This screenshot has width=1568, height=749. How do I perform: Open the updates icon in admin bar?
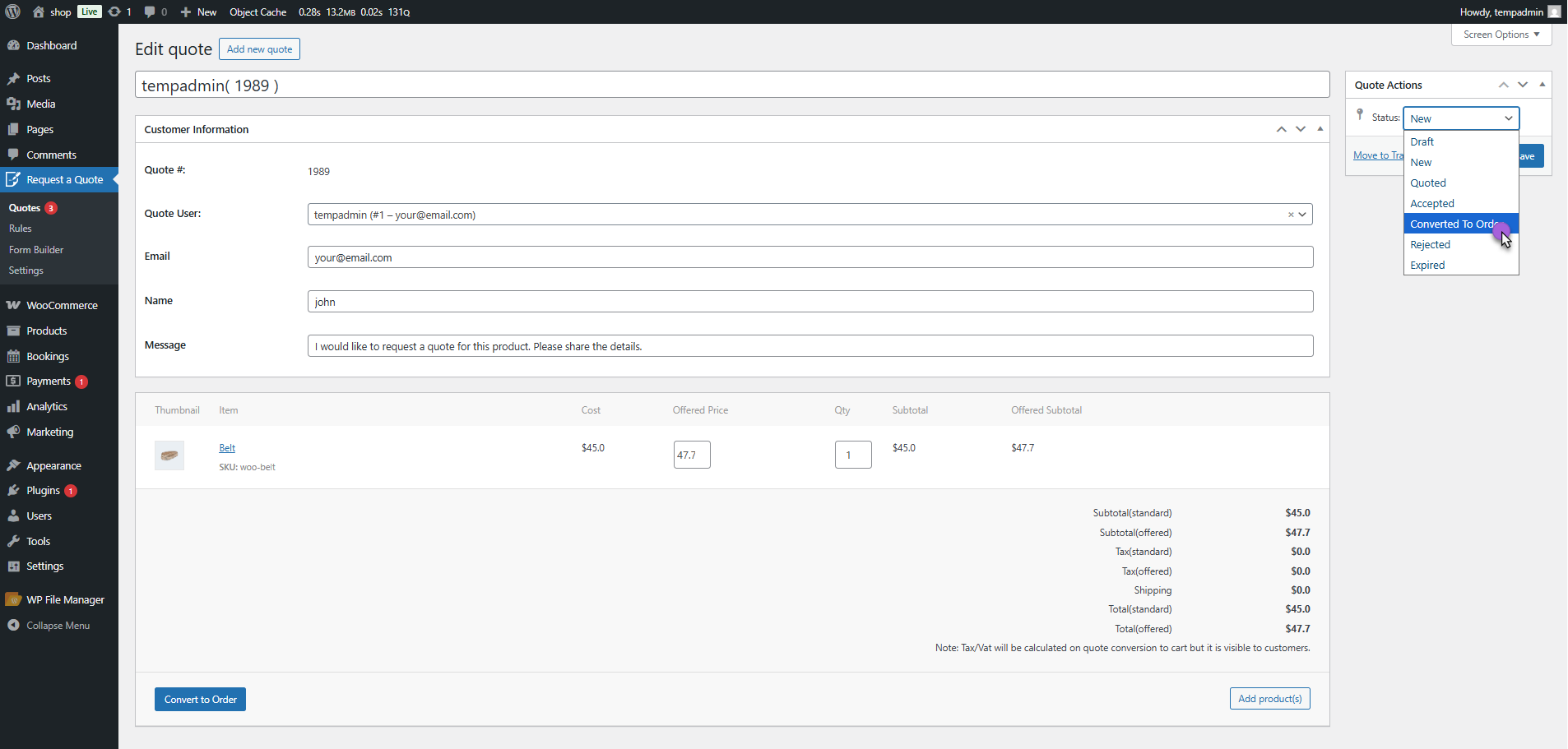(x=114, y=12)
